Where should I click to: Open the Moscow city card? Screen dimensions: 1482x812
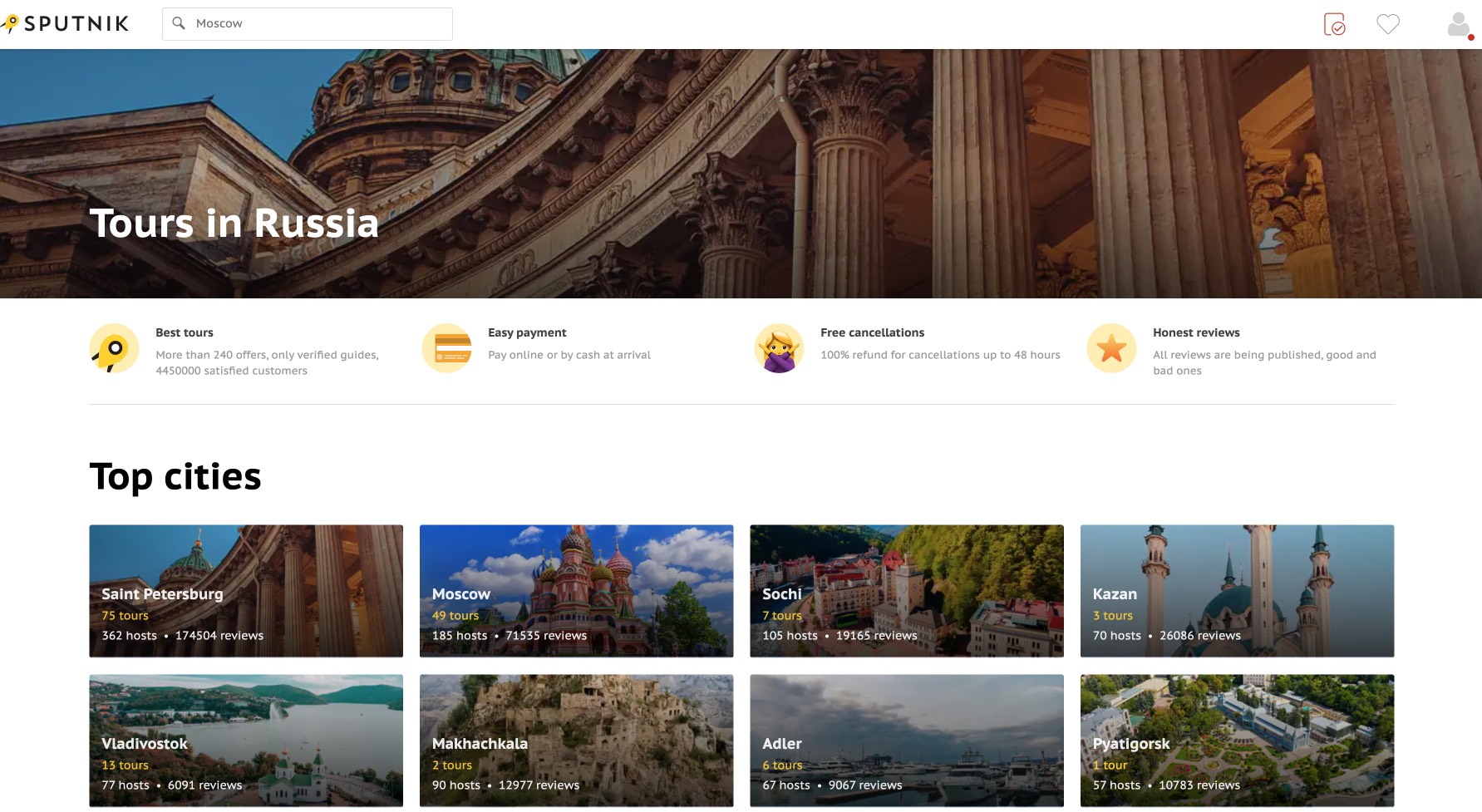[x=576, y=590]
